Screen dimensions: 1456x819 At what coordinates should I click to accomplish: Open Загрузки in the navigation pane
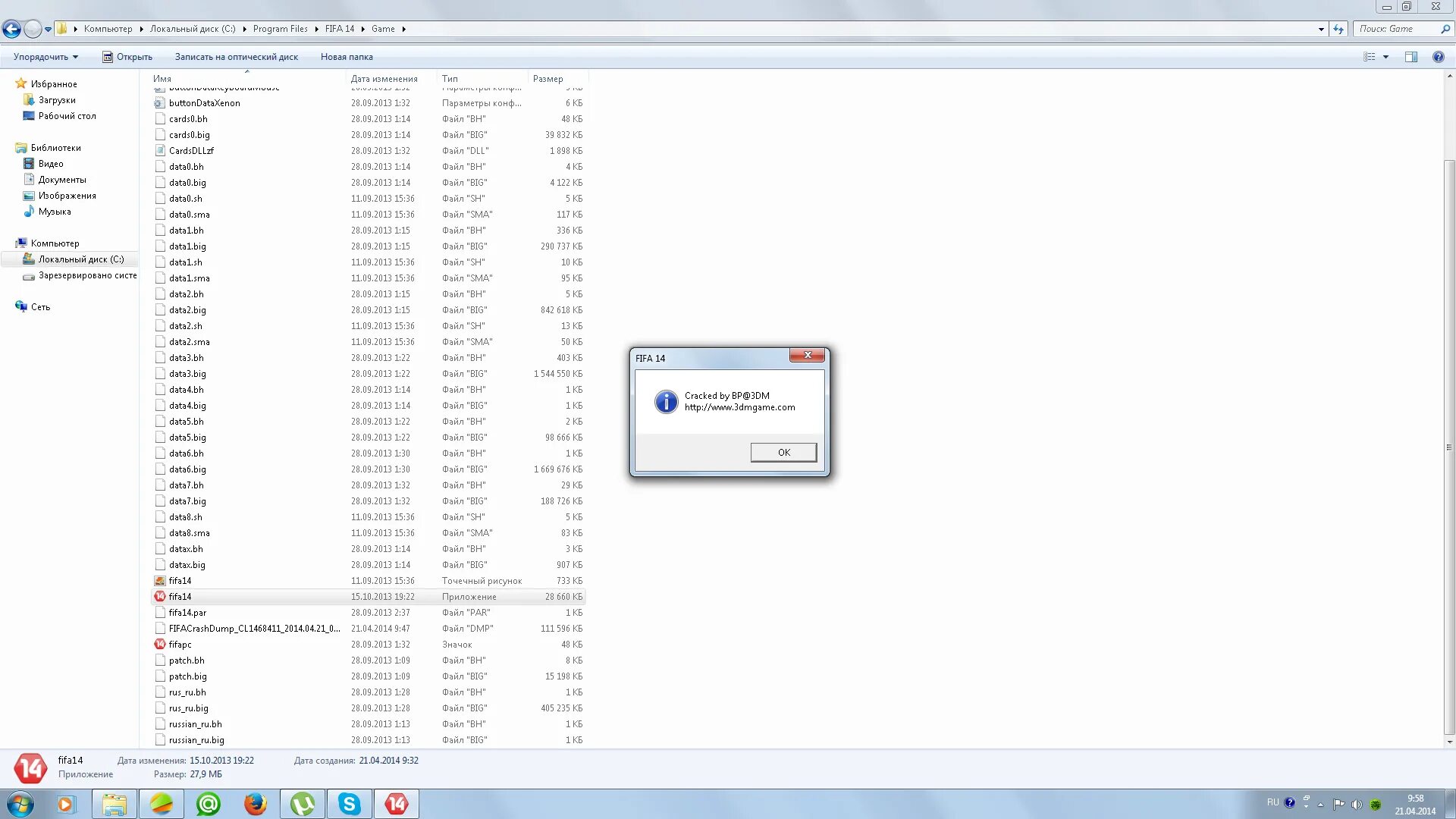tap(57, 100)
